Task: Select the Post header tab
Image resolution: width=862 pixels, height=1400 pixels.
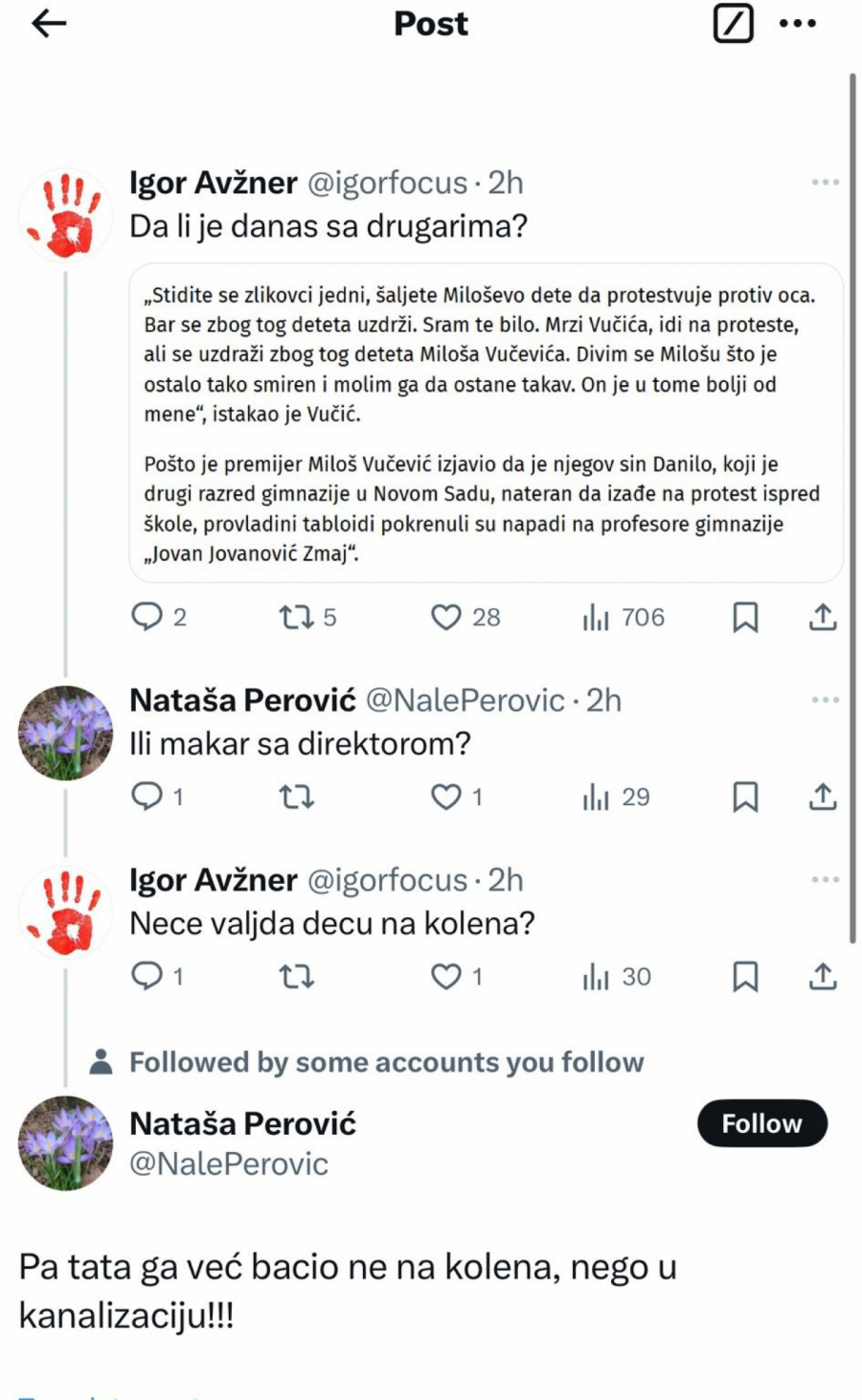Action: pyautogui.click(x=430, y=24)
